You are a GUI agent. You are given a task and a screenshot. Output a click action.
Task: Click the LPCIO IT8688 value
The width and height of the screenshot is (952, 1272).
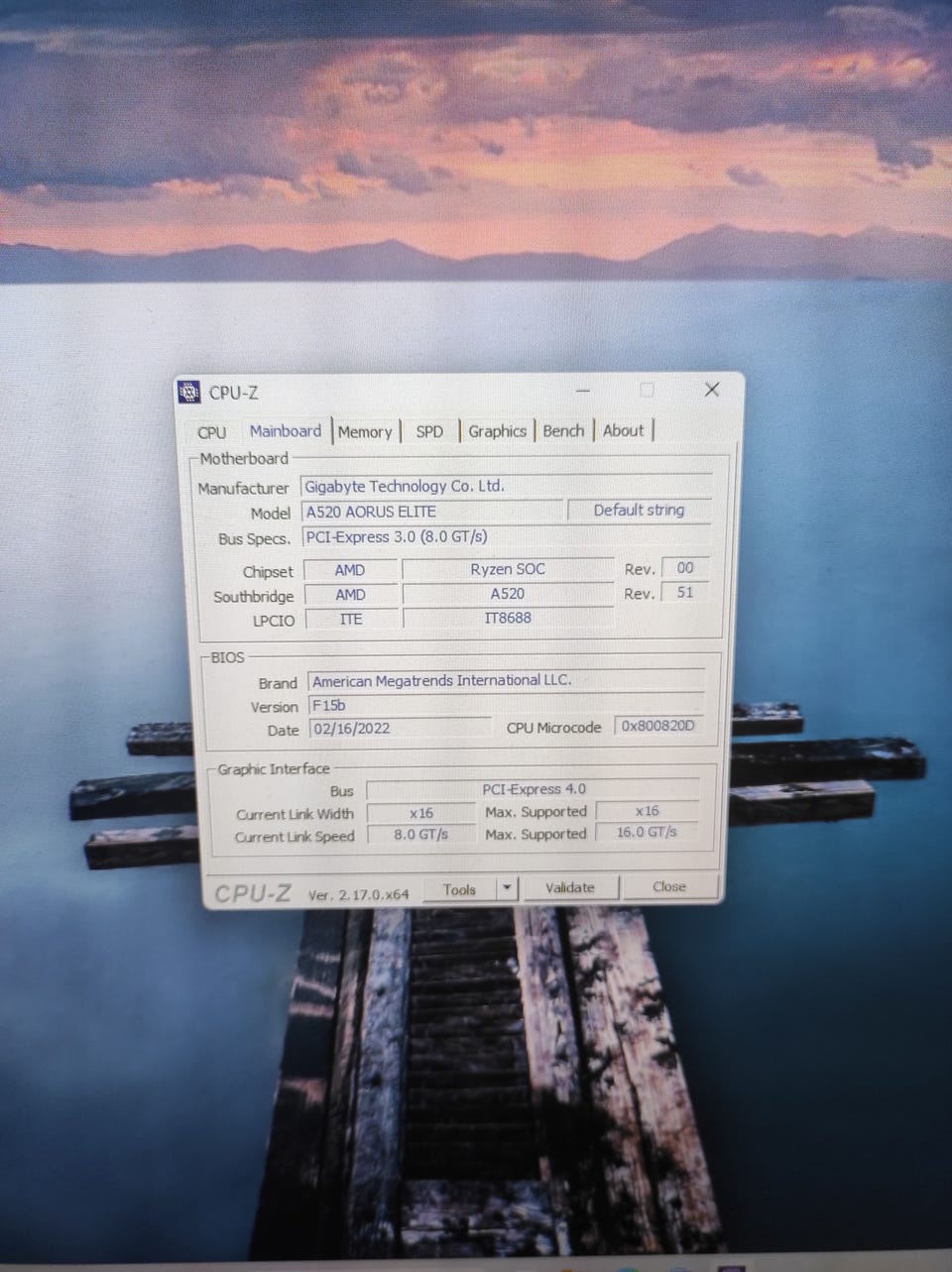coord(508,618)
